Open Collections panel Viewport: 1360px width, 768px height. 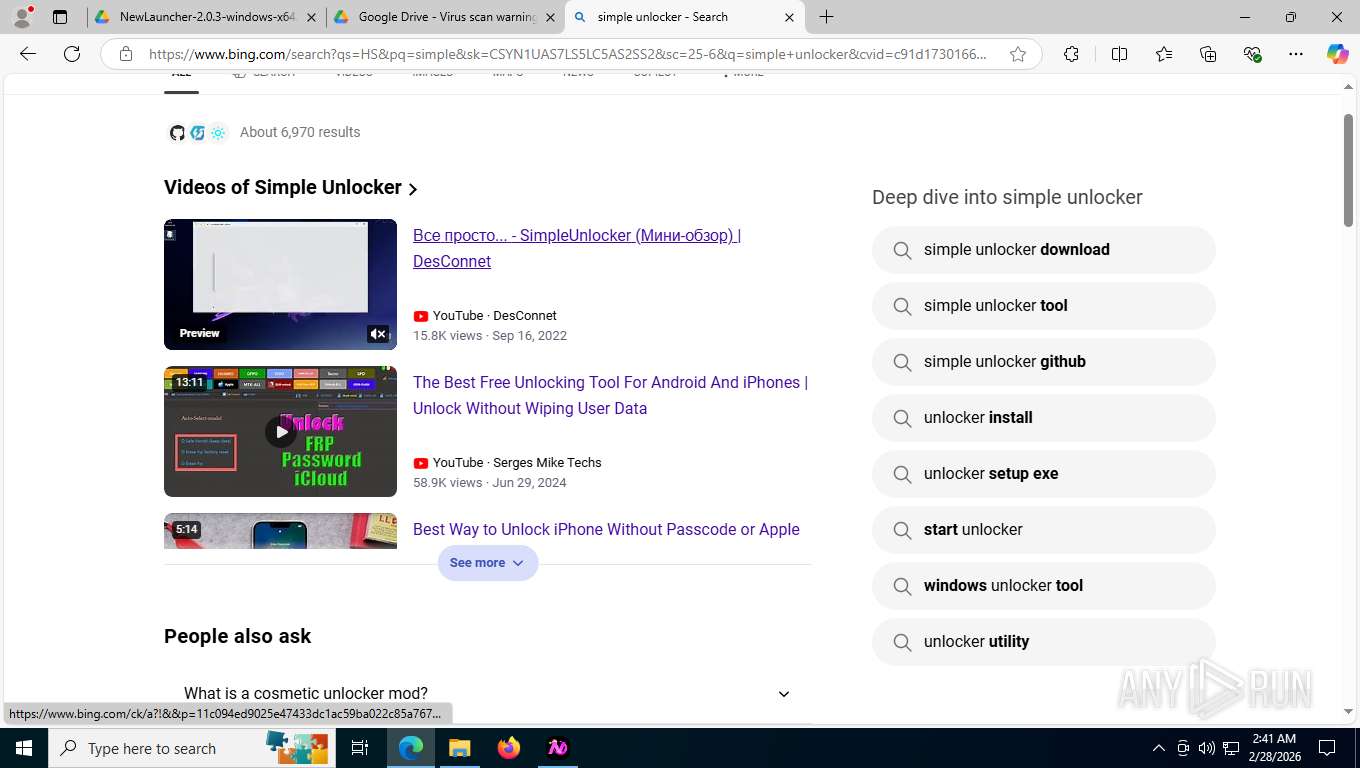(x=1208, y=54)
